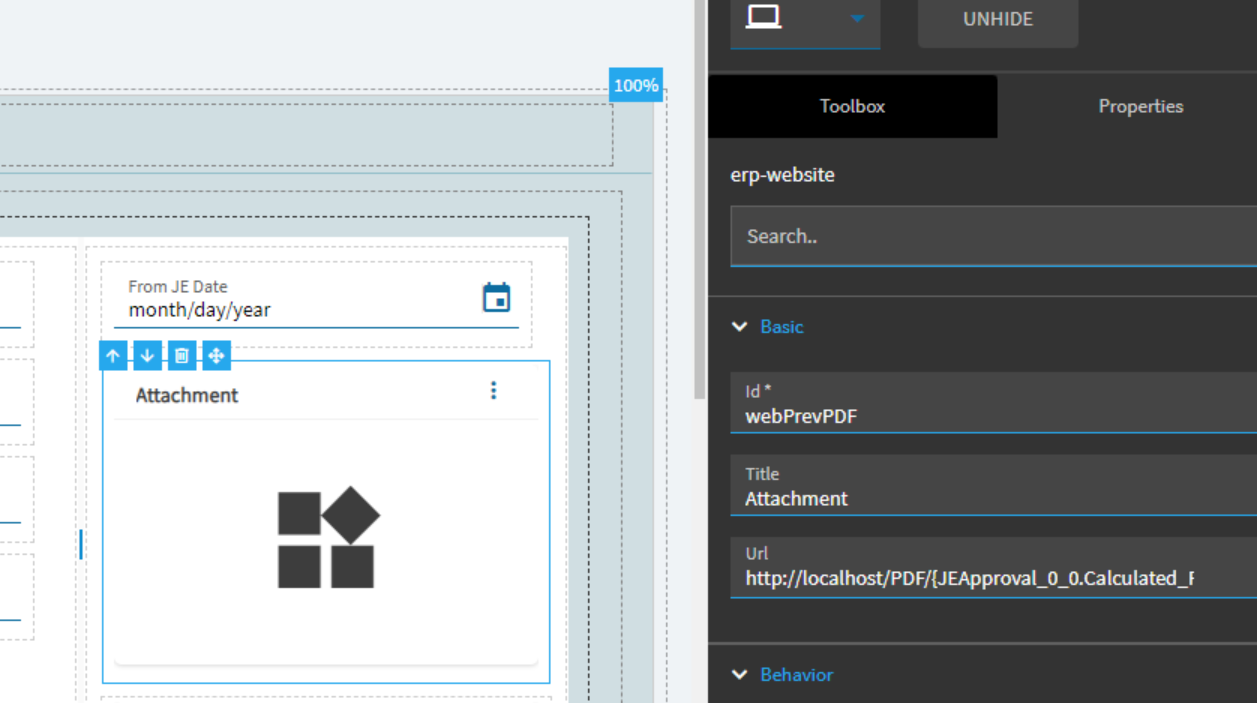
Task: Click in the Search.. field
Action: click(x=994, y=236)
